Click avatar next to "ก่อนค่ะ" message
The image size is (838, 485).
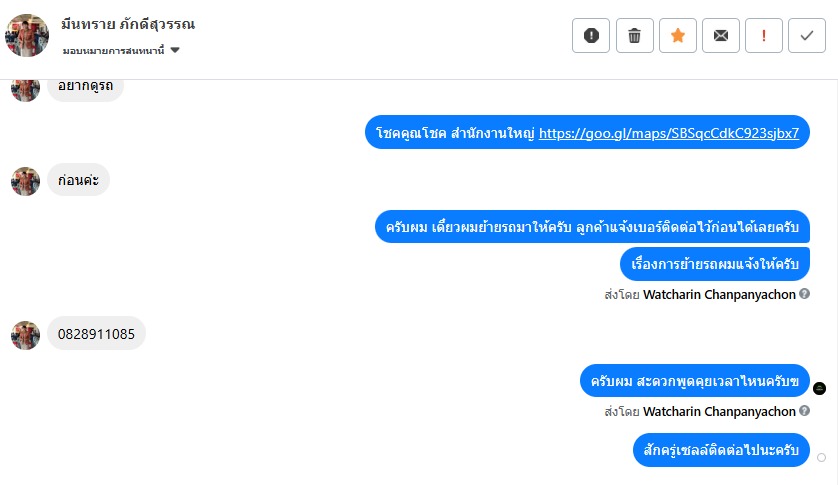click(x=25, y=181)
